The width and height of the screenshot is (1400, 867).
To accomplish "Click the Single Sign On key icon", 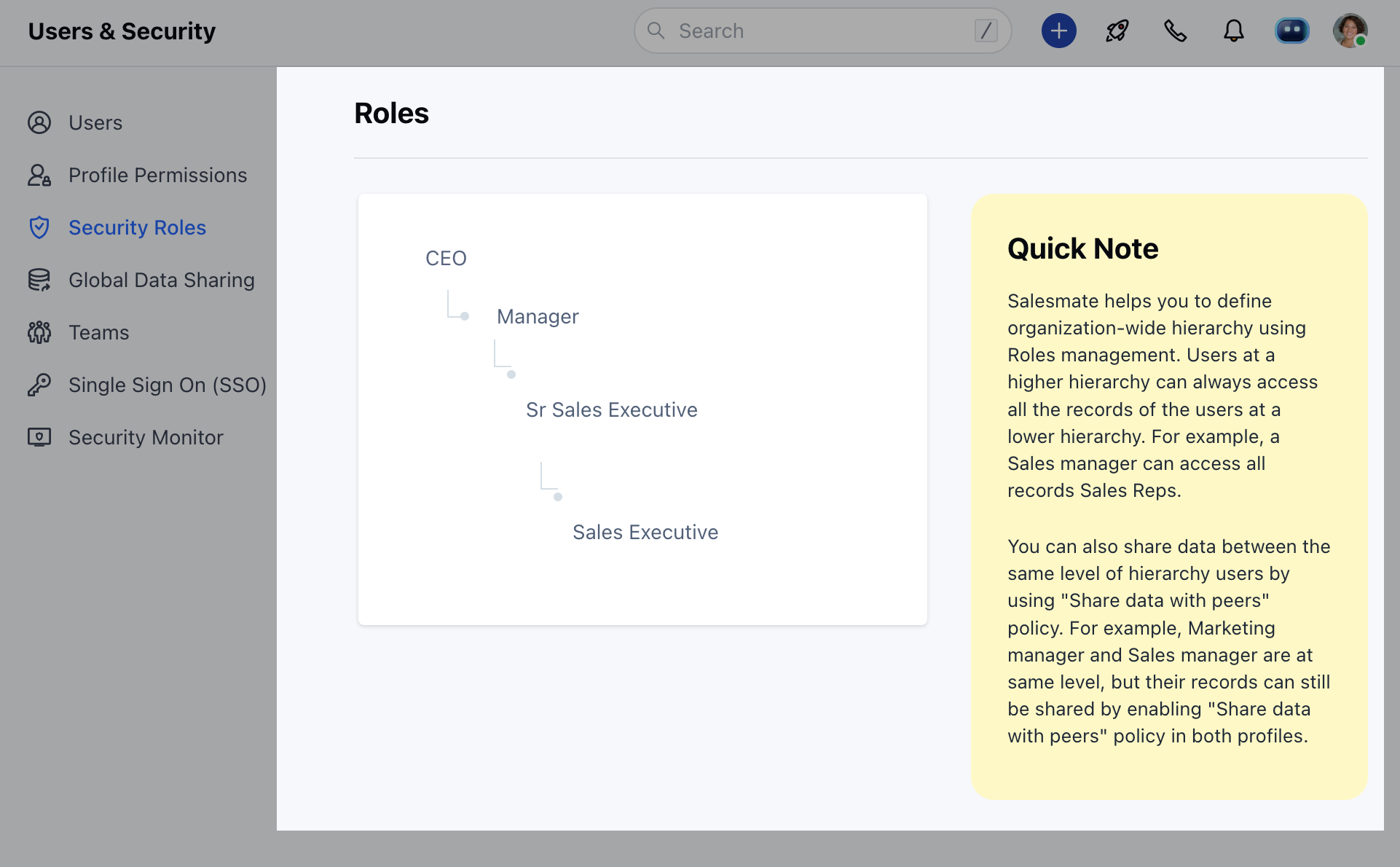I will coord(39,385).
